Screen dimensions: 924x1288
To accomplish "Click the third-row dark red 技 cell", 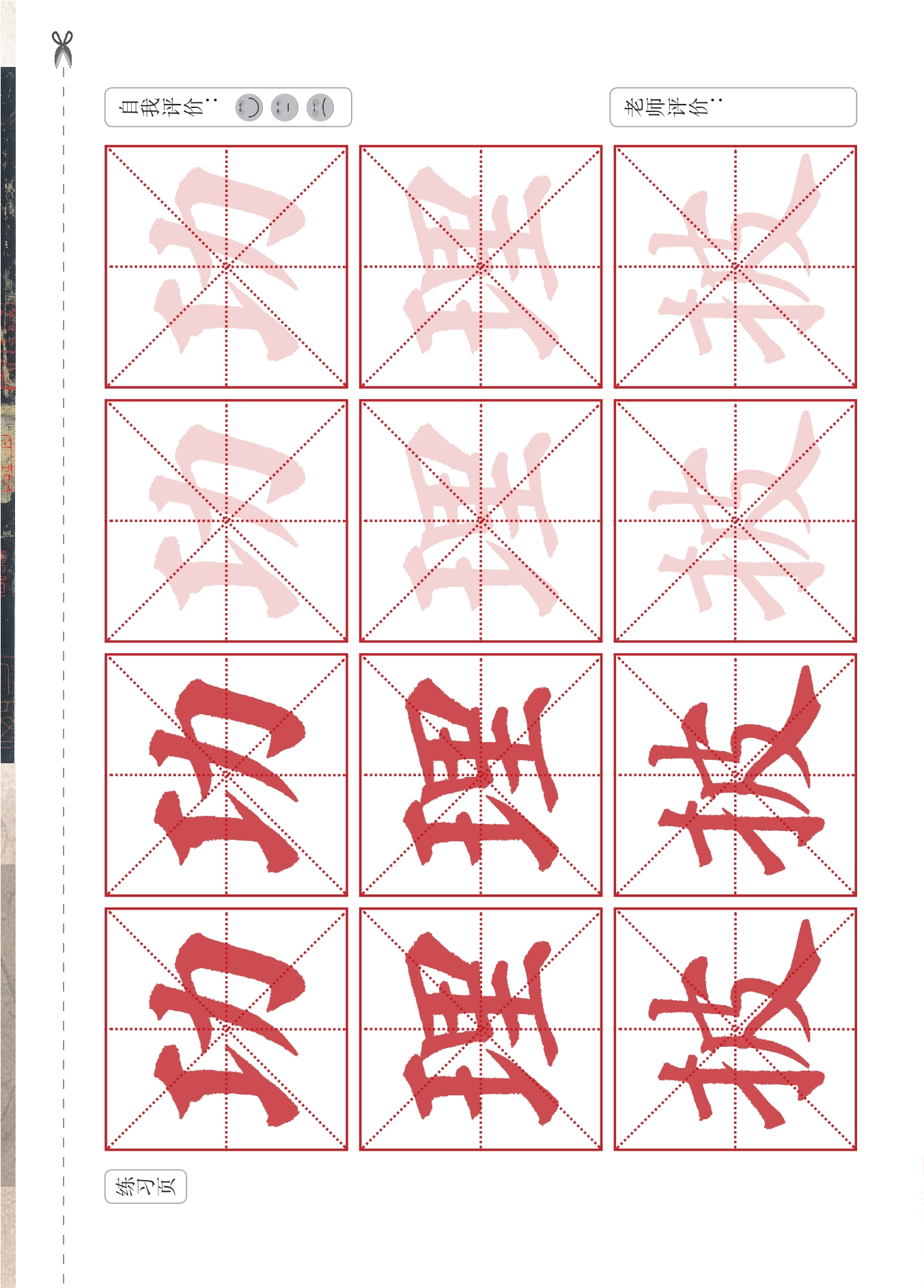I will 736,775.
